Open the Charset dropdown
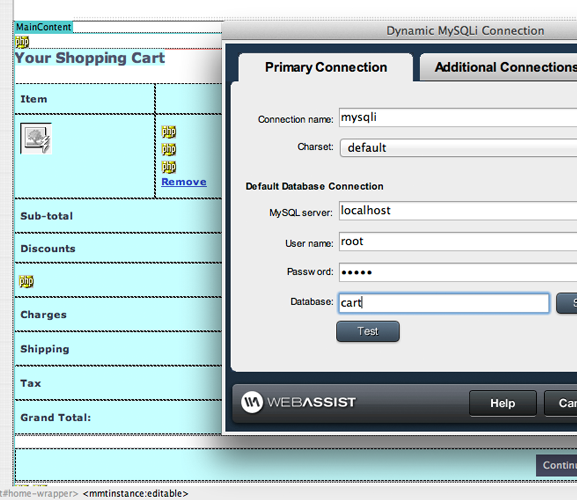This screenshot has width=577, height=500. 459,148
